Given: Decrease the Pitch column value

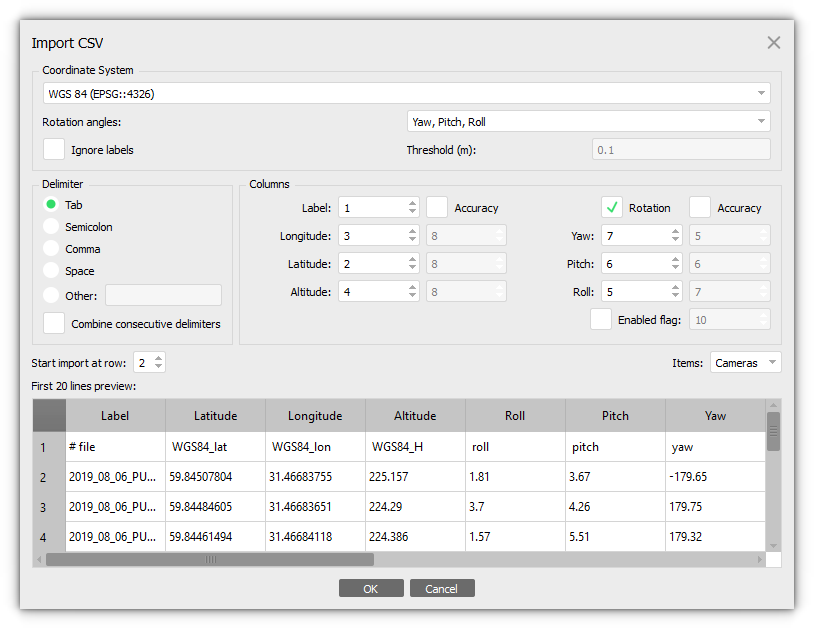Looking at the screenshot, I should pos(675,268).
